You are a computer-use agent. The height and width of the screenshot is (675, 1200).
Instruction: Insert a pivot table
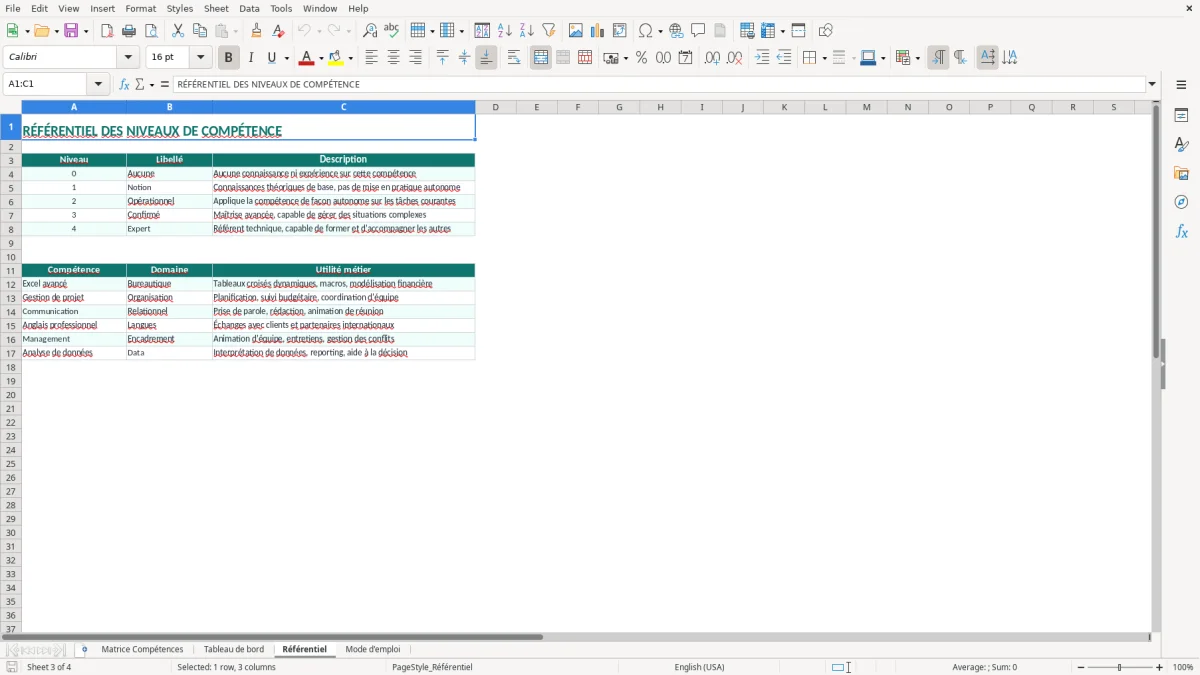(620, 31)
